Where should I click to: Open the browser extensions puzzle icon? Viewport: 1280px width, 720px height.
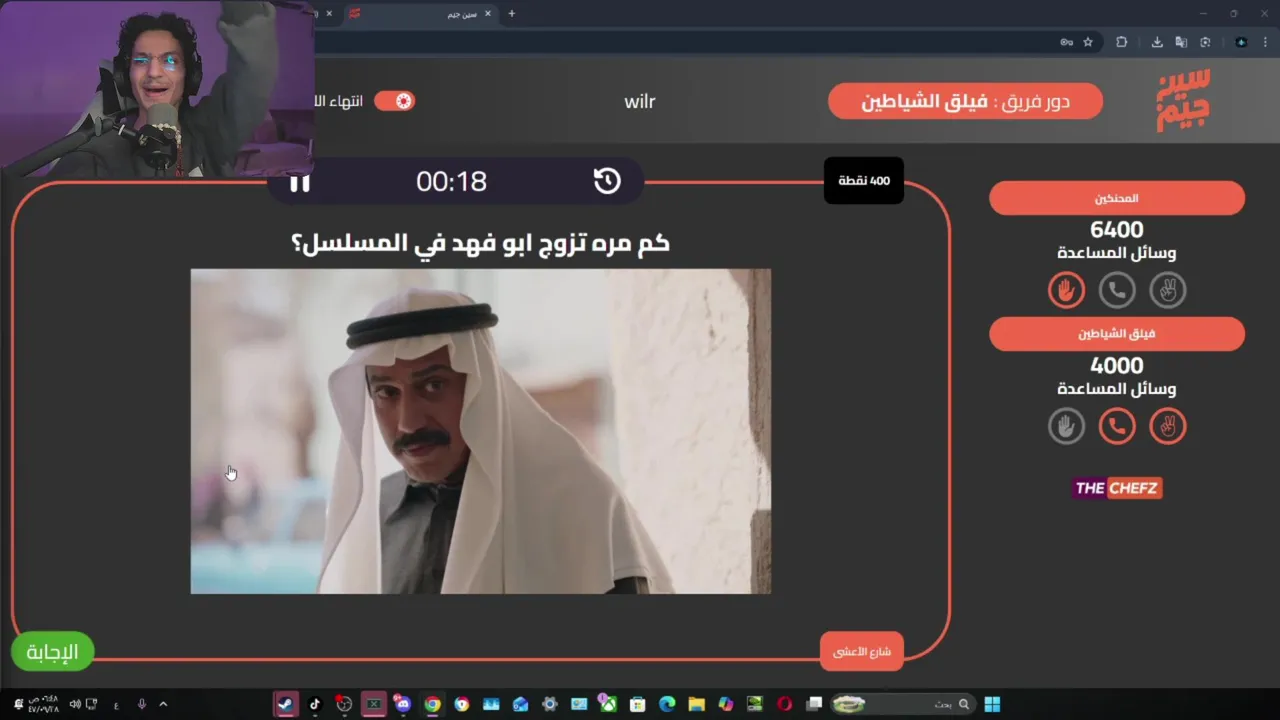(x=1122, y=42)
